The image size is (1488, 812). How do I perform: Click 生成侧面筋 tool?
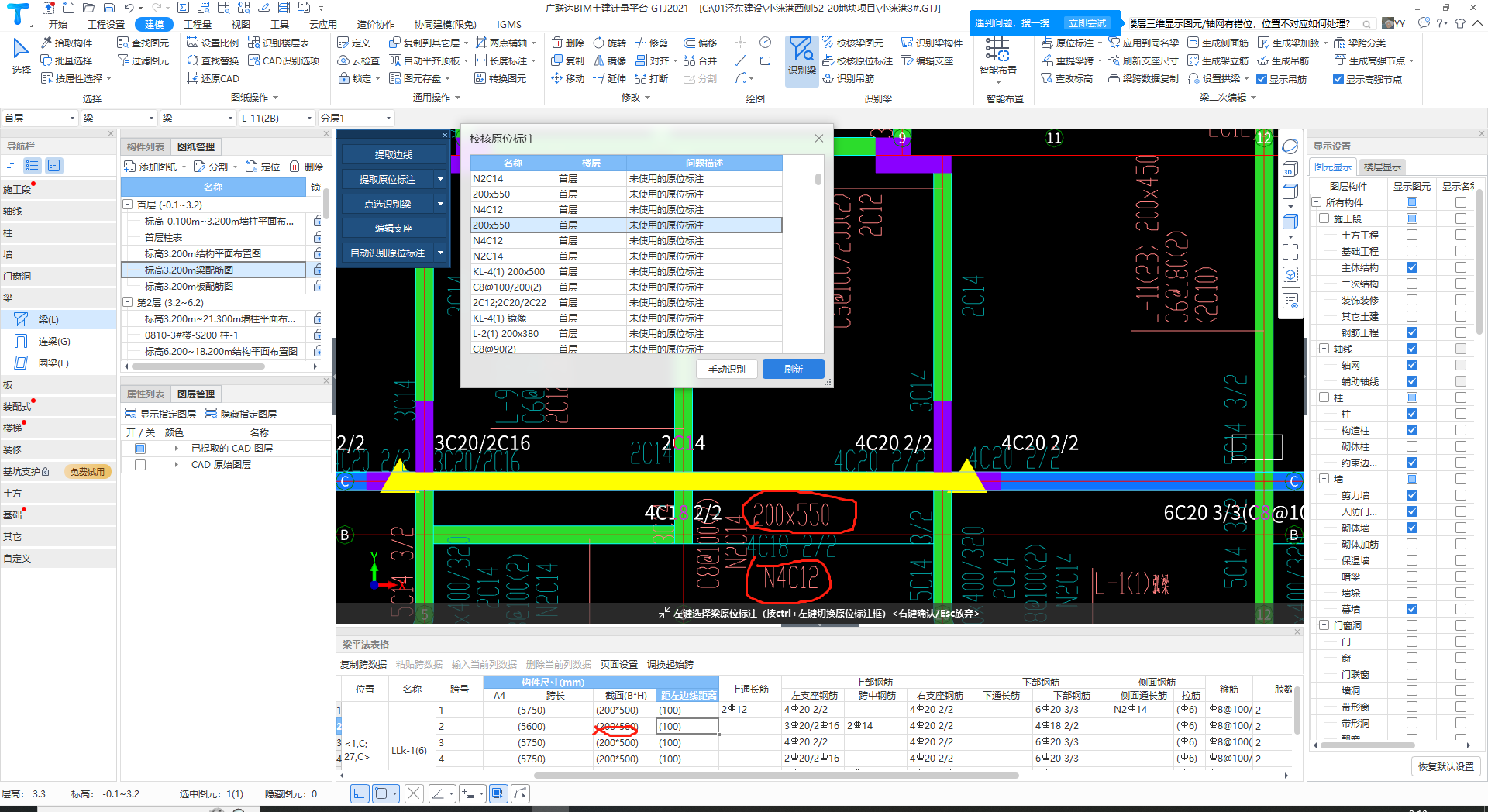[x=1218, y=43]
